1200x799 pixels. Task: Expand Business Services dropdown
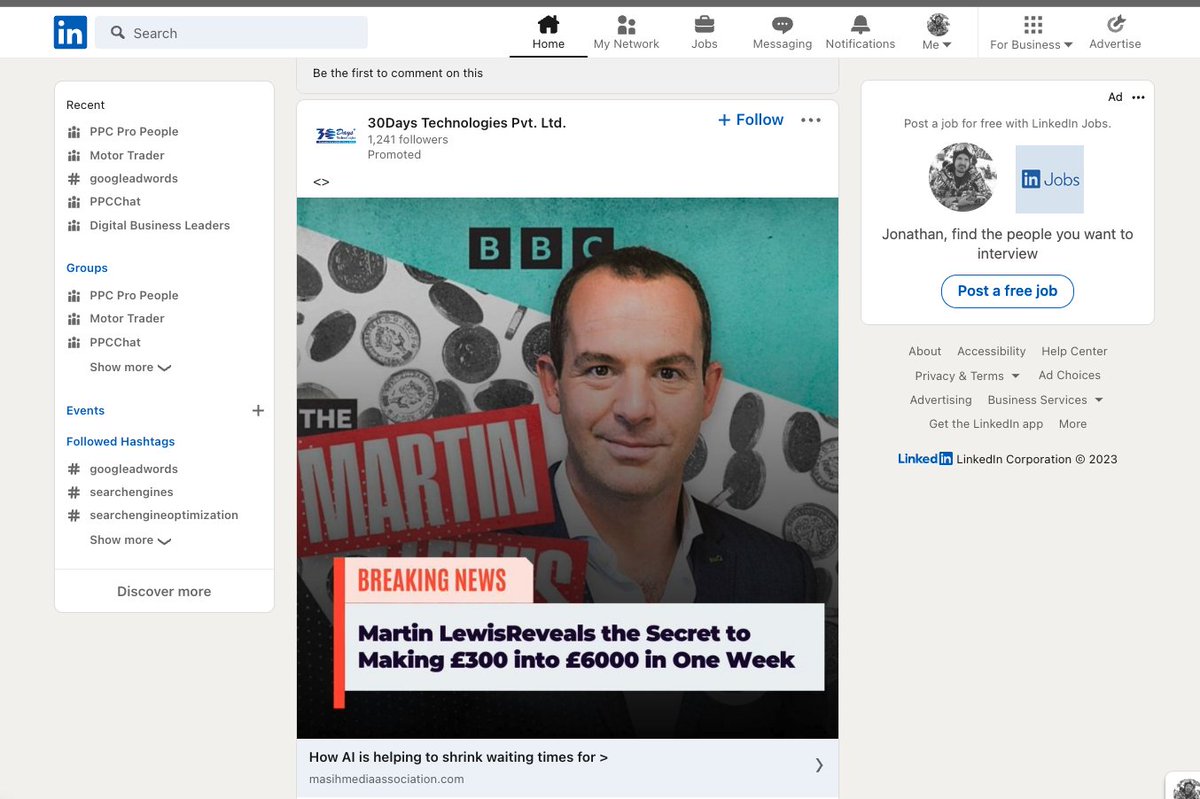point(1045,400)
